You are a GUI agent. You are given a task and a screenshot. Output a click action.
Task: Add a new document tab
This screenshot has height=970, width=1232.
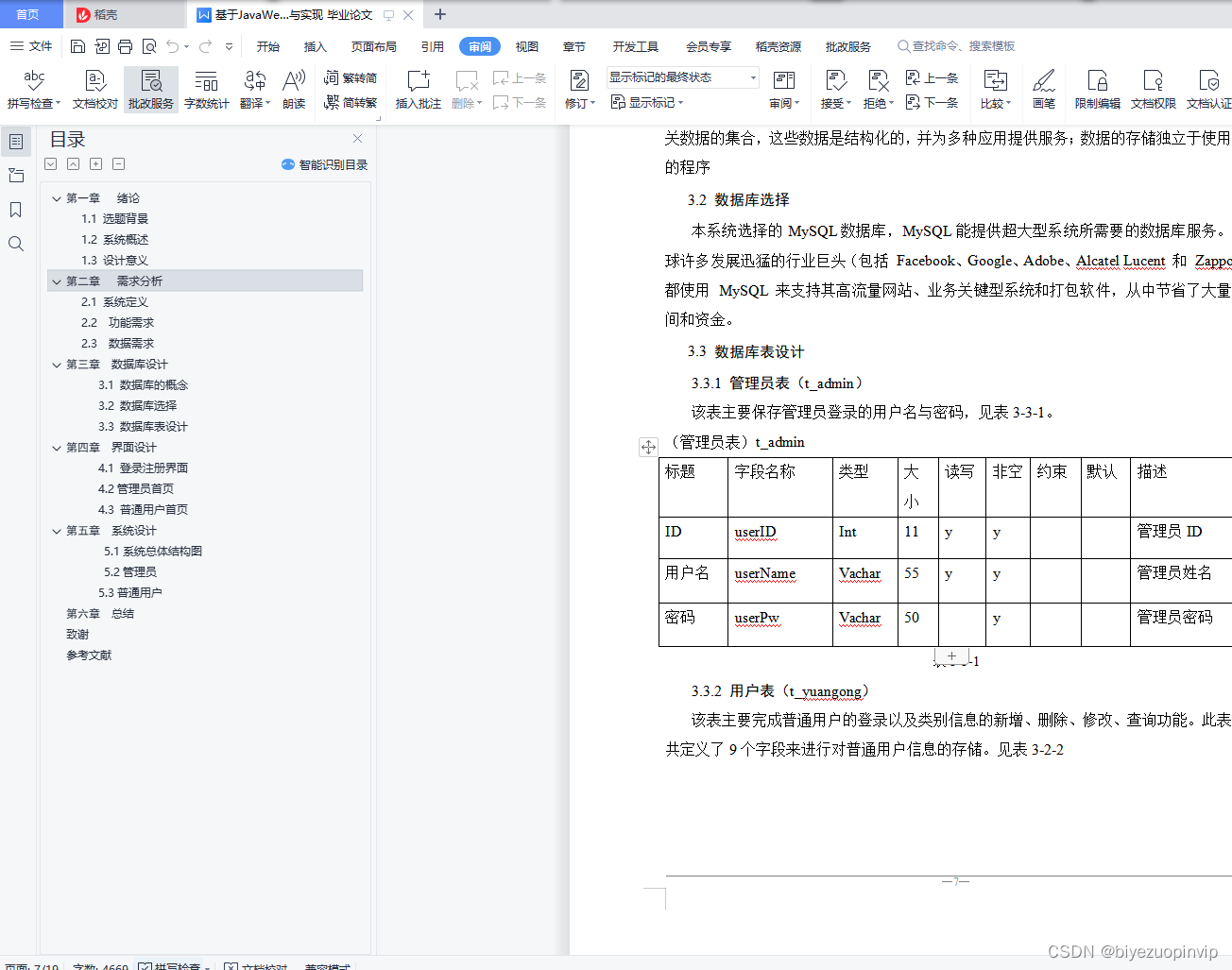(x=440, y=14)
